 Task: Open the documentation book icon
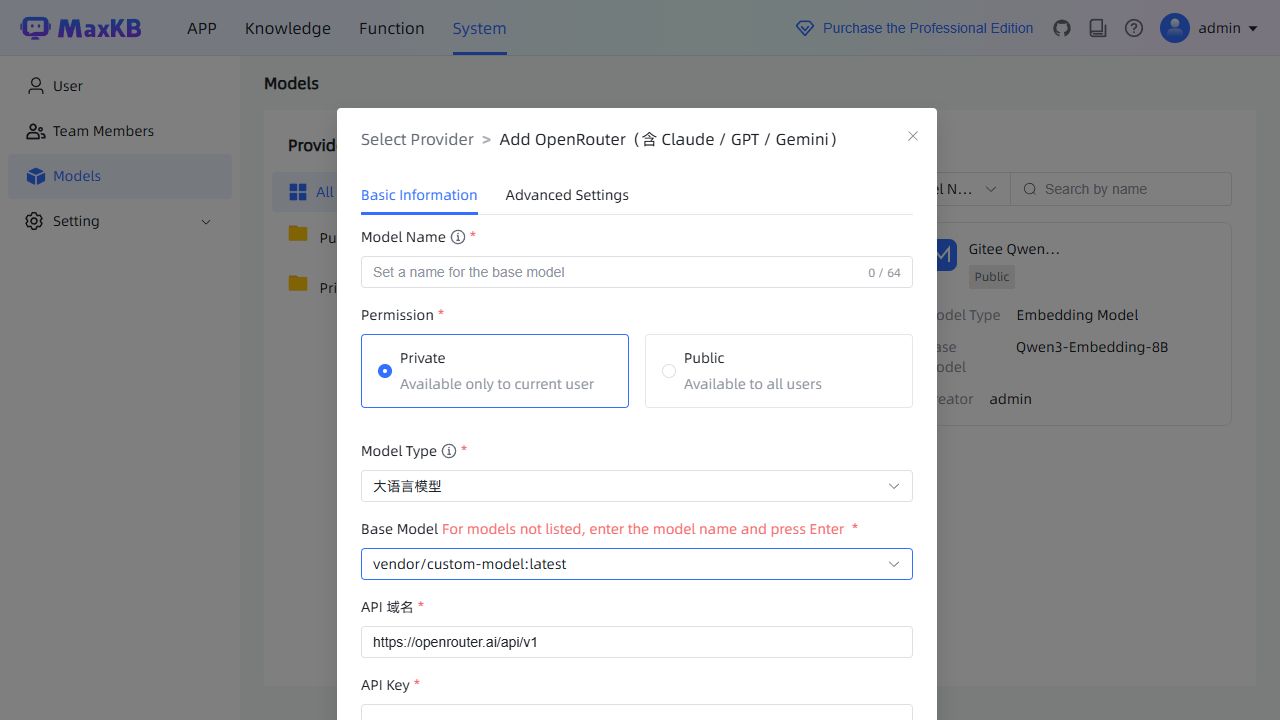click(1098, 28)
